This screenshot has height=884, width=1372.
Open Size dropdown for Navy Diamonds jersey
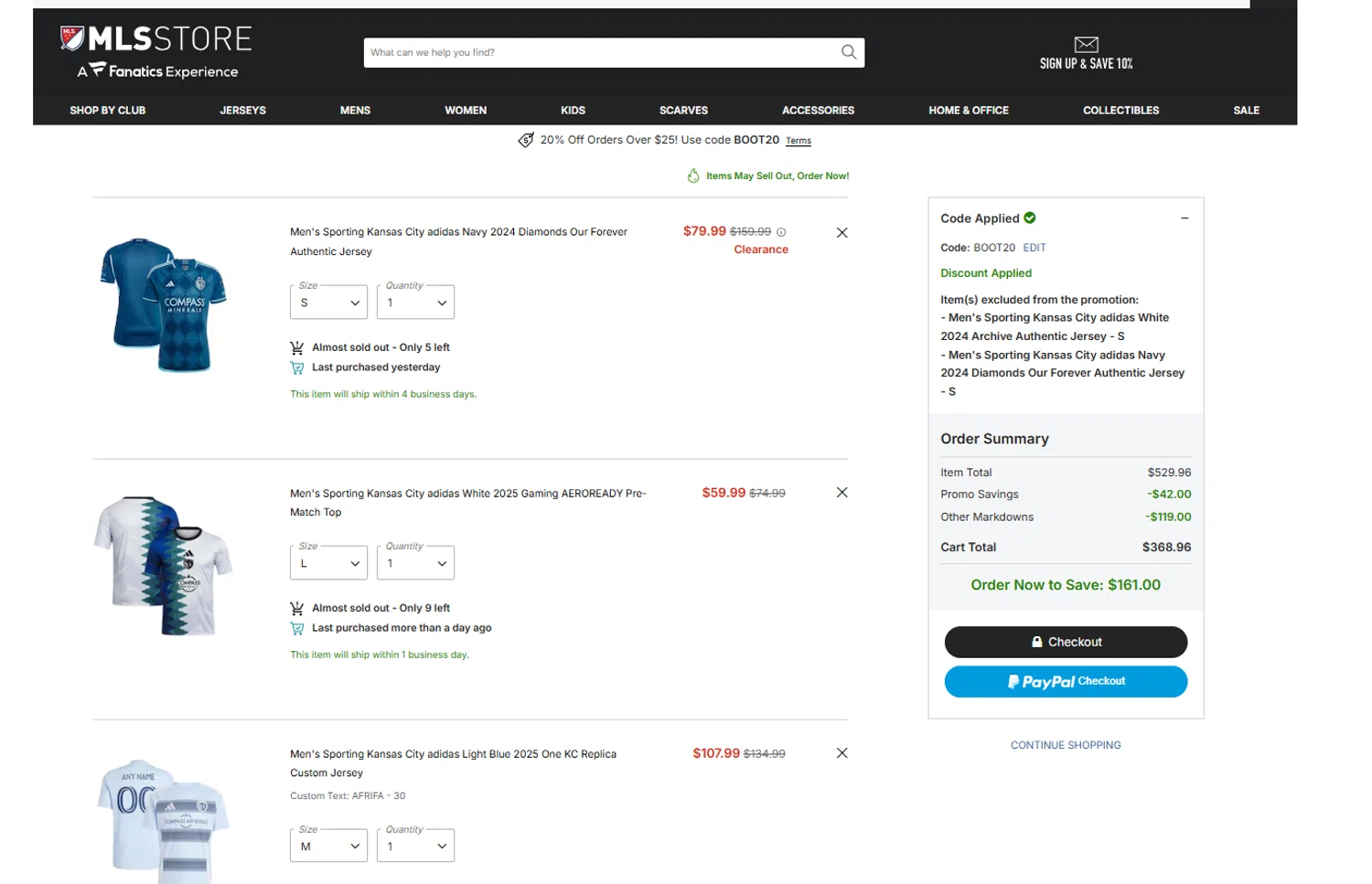coord(328,303)
